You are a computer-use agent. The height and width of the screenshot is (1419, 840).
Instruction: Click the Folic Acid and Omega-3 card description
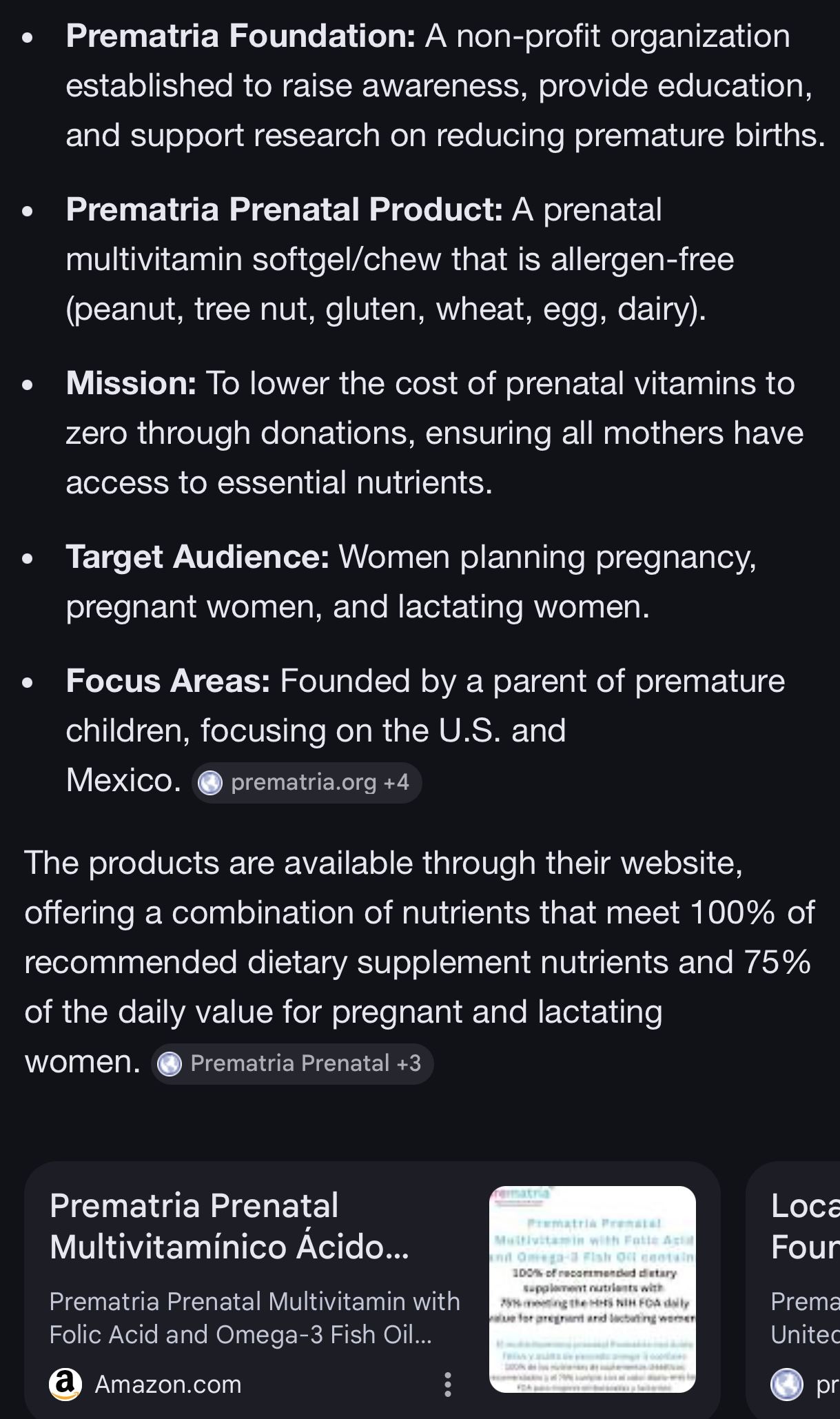[254, 1318]
